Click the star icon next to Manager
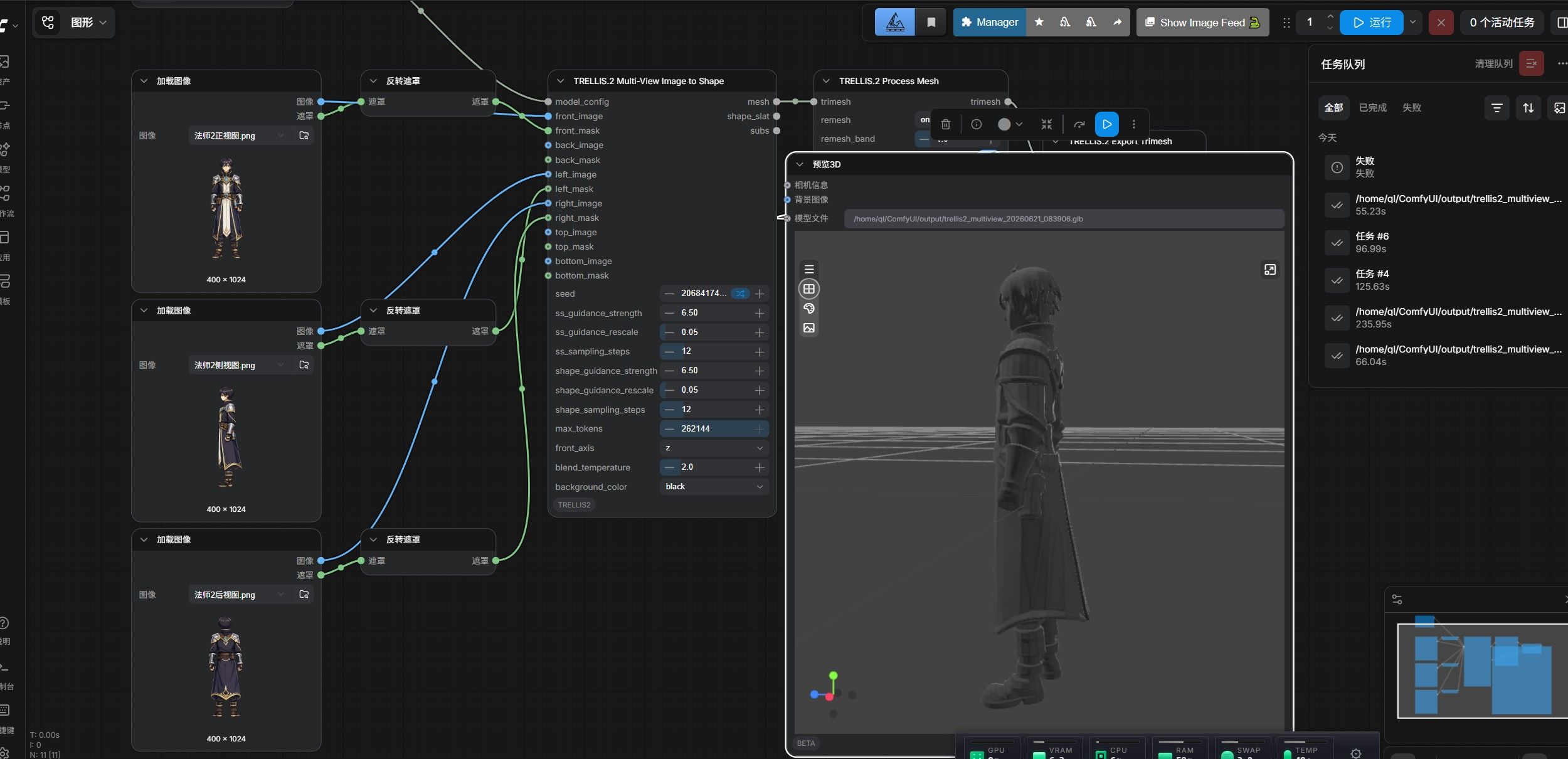 [1039, 22]
